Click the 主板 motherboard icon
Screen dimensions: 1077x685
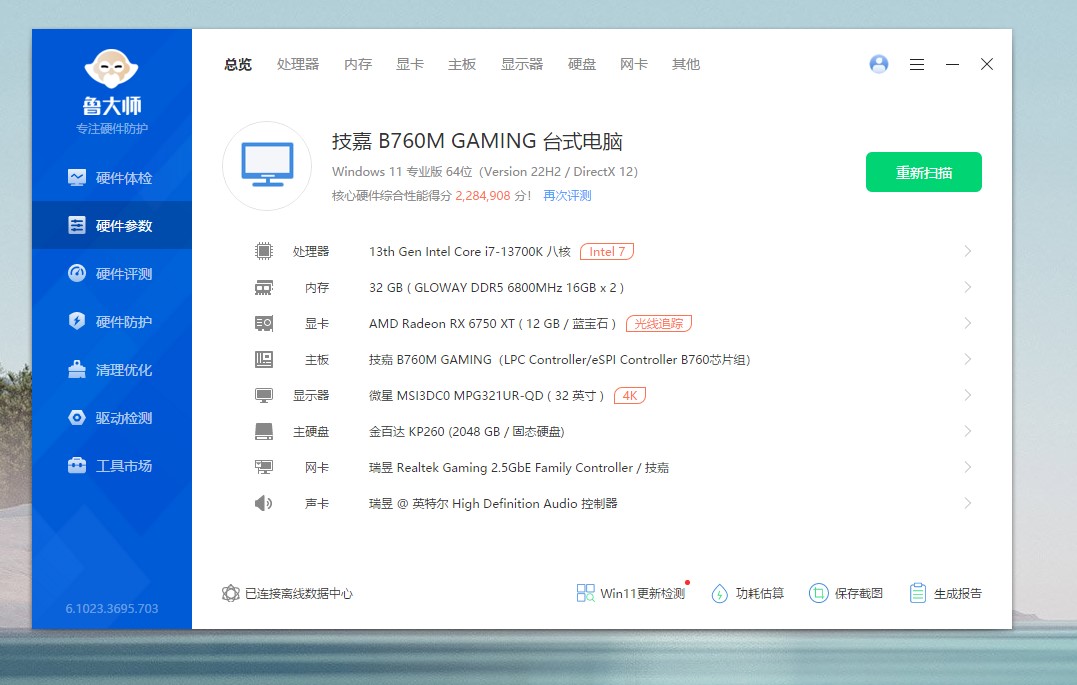(x=264, y=359)
